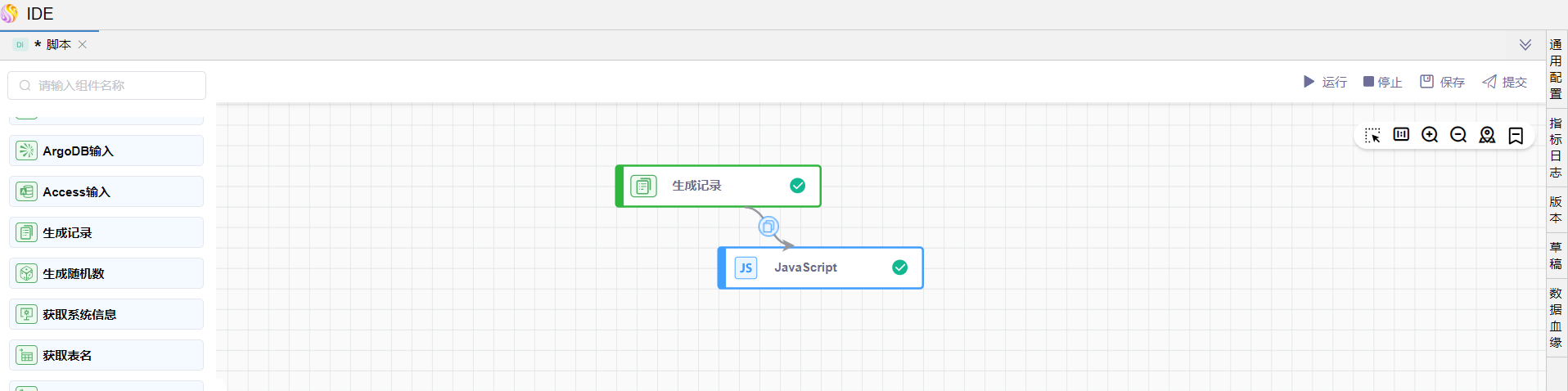Locate nodes with the map pin icon

1487,135
